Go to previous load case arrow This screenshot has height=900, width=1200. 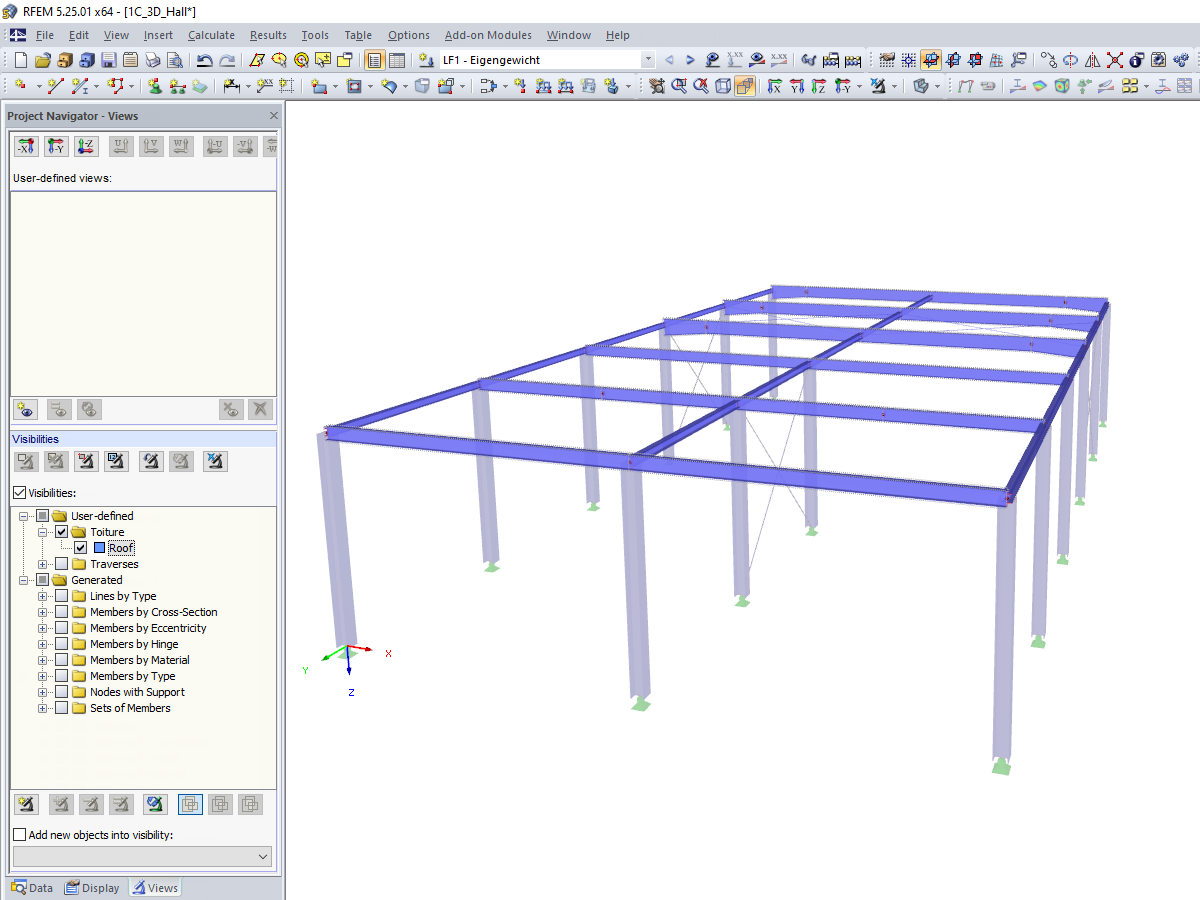click(x=669, y=60)
